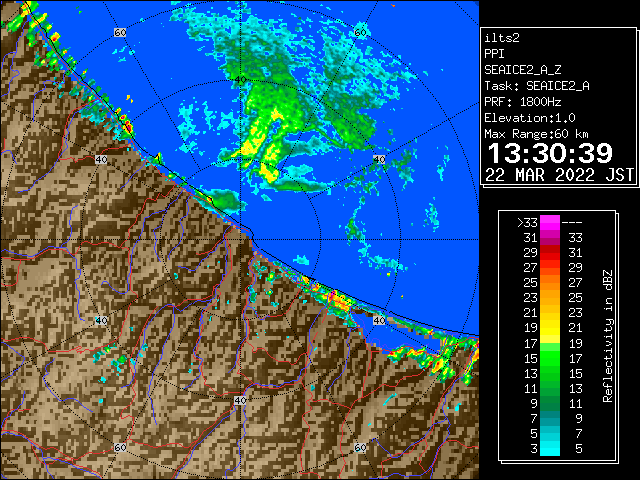Click the "---" legend label

click(572, 223)
